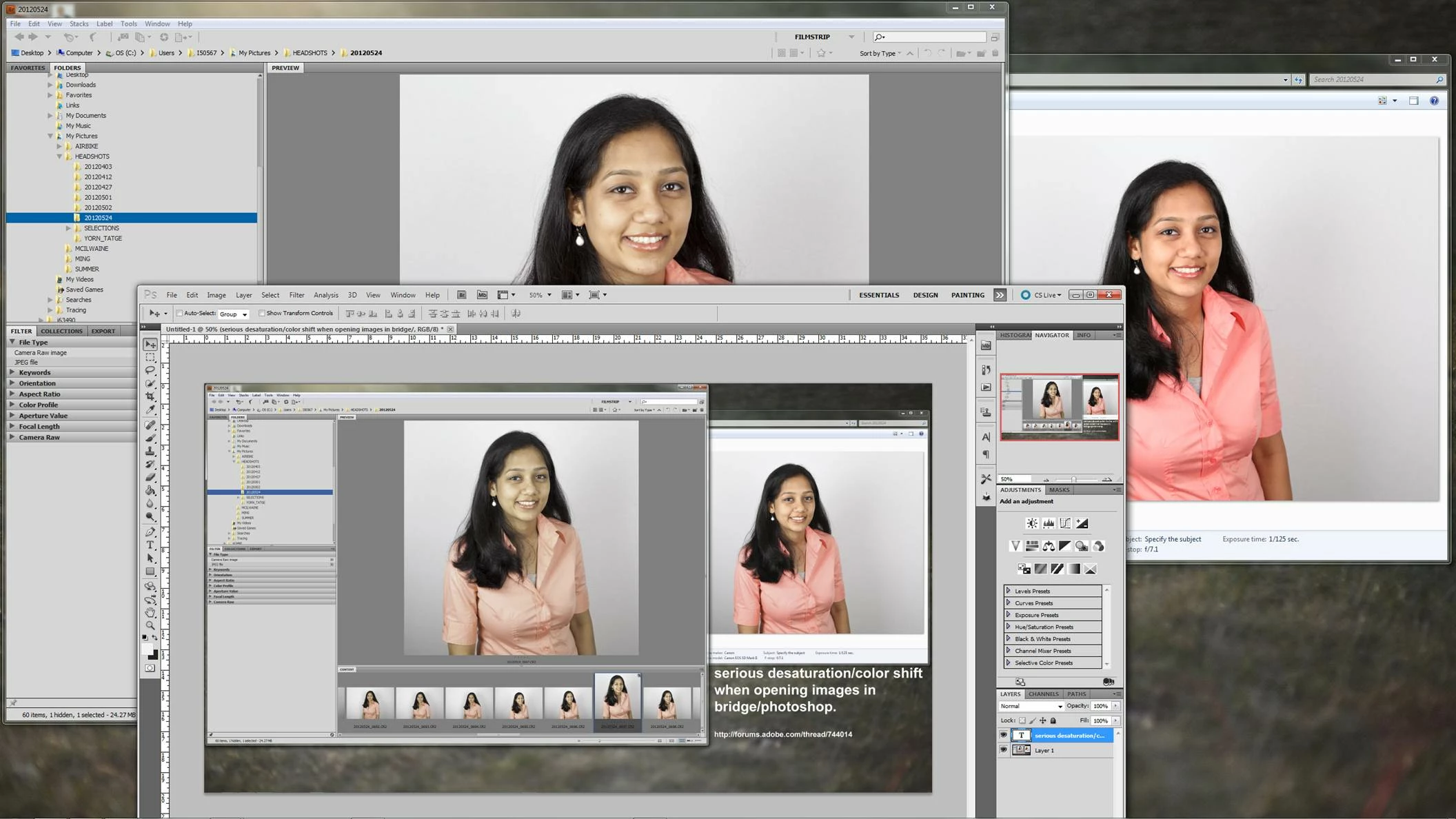The width and height of the screenshot is (1456, 819).
Task: Check Show Transform Controls
Action: point(262,313)
